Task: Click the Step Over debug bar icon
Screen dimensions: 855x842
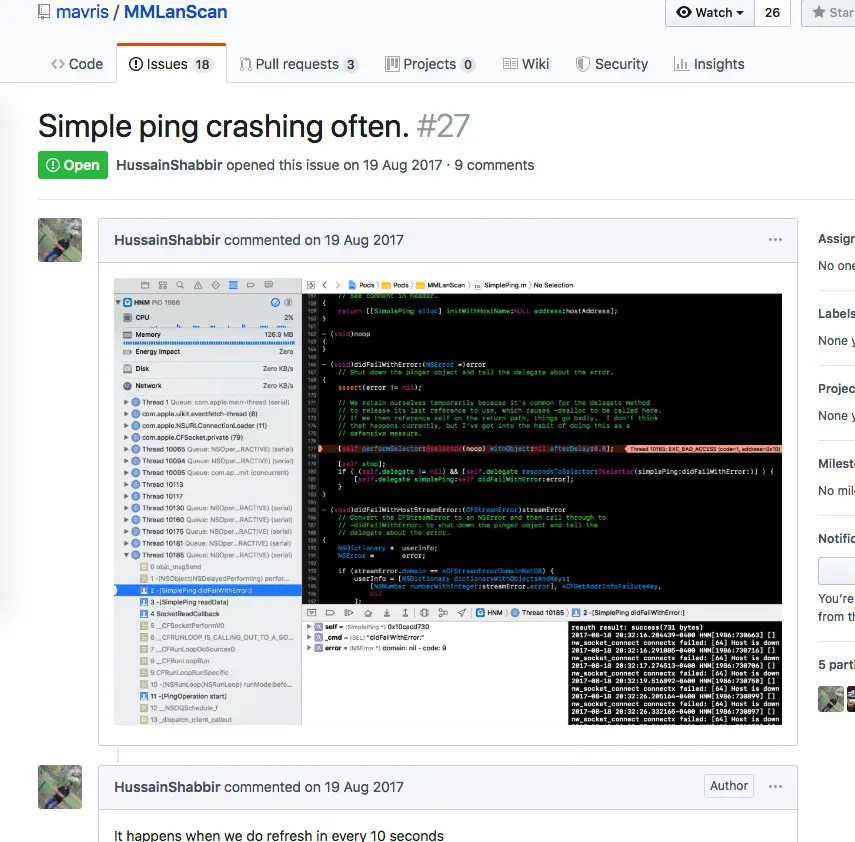Action: point(368,612)
